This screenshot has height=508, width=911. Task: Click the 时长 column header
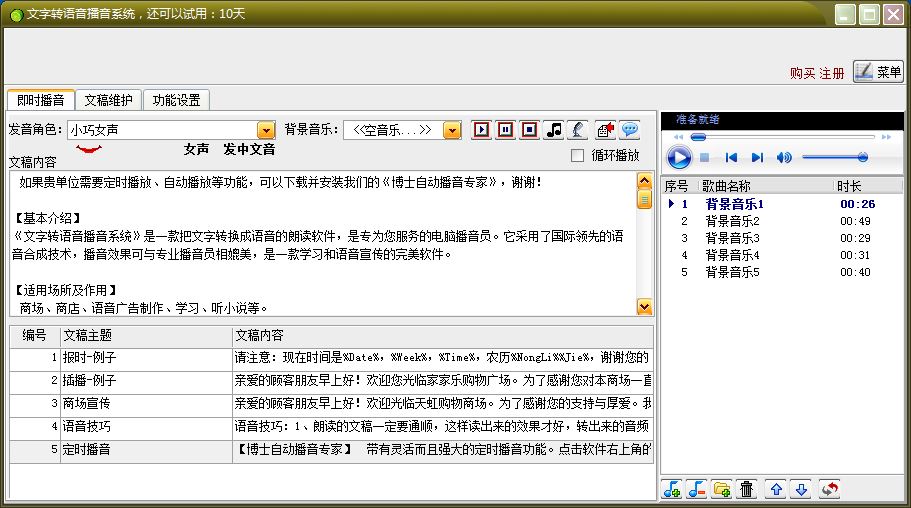868,186
